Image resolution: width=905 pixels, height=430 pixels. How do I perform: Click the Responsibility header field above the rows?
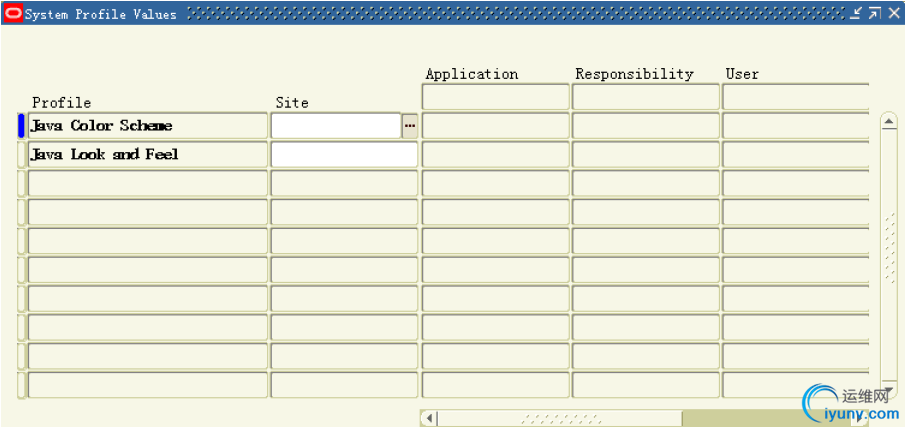(x=645, y=97)
